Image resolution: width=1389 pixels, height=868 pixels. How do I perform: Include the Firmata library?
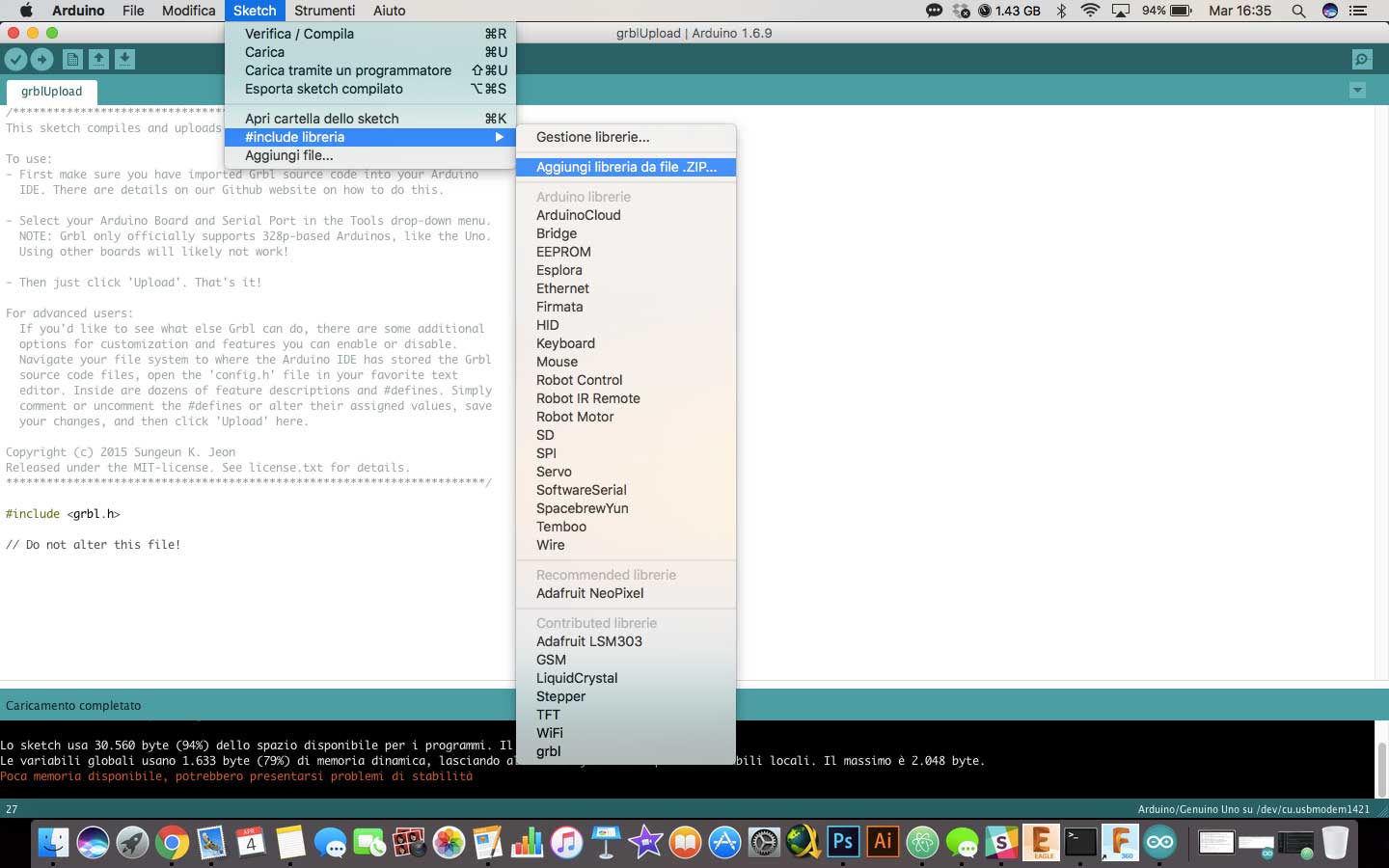click(626, 307)
